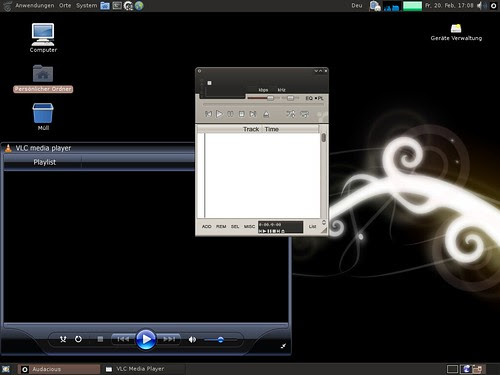The width and height of the screenshot is (500, 375).
Task: Click the Time column header
Action: [x=272, y=129]
